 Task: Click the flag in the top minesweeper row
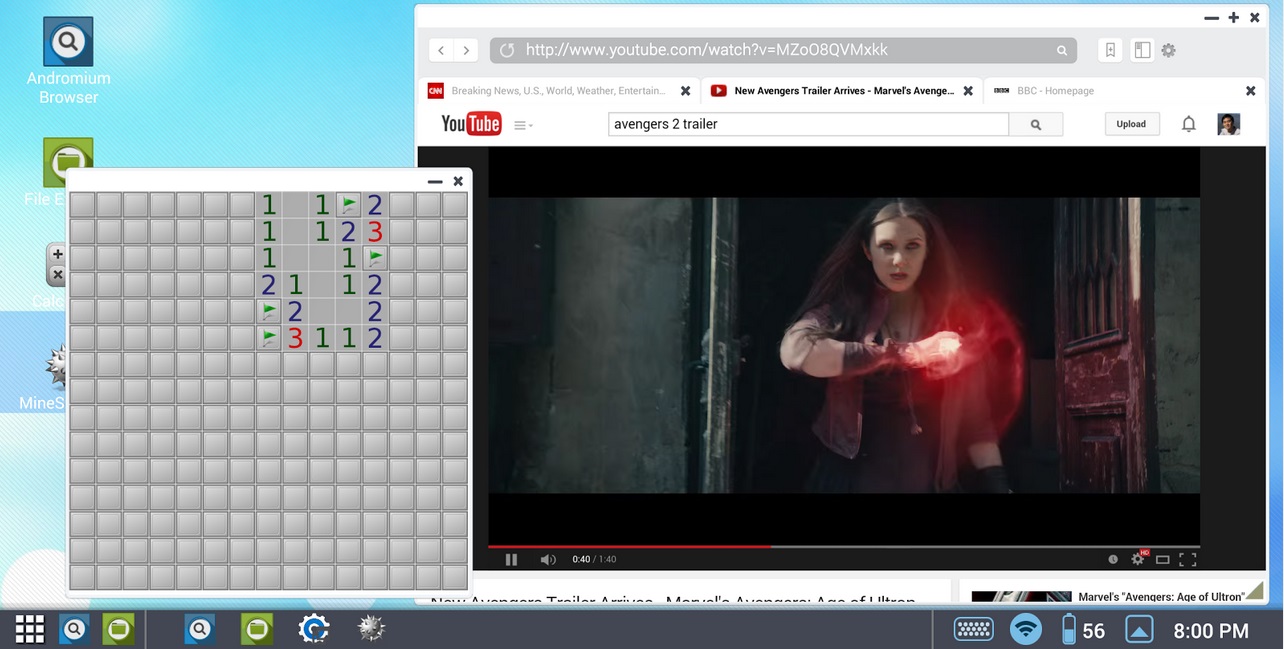(x=348, y=205)
